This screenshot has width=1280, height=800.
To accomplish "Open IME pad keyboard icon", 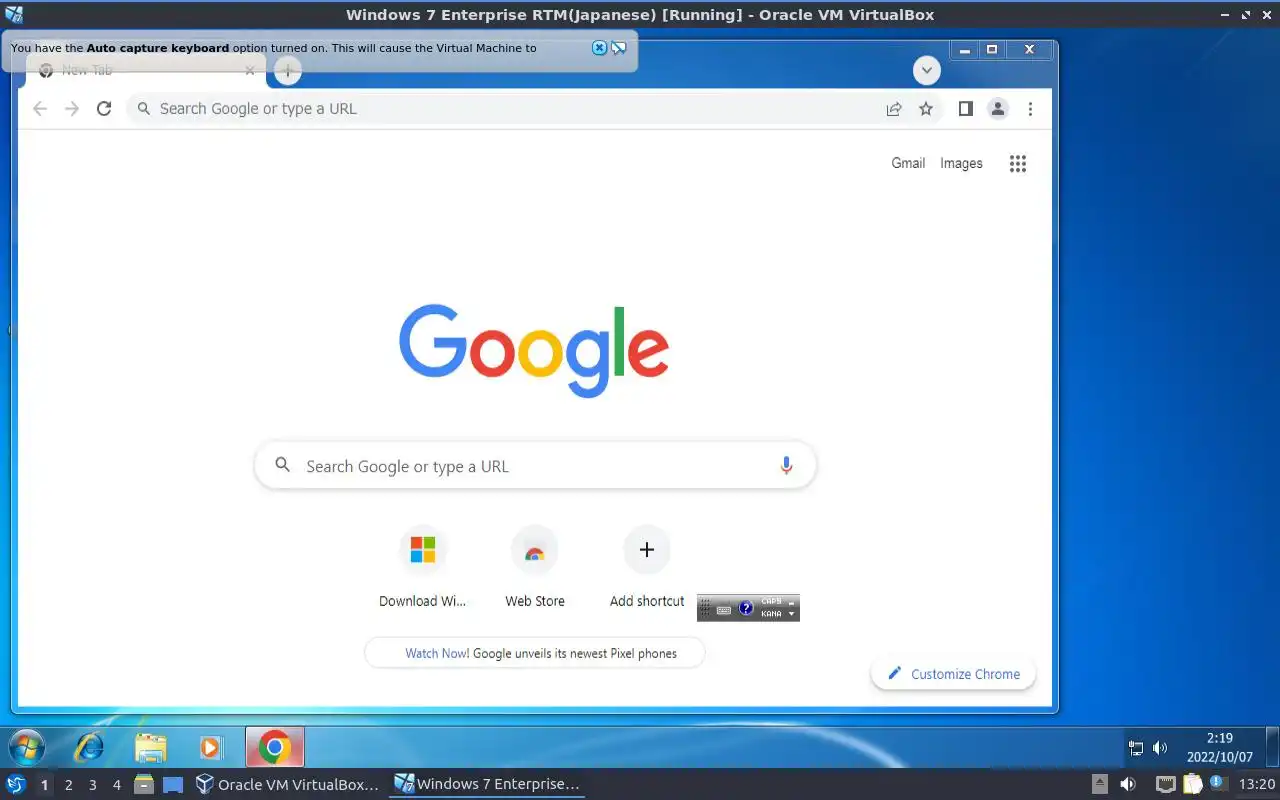I will tap(724, 609).
